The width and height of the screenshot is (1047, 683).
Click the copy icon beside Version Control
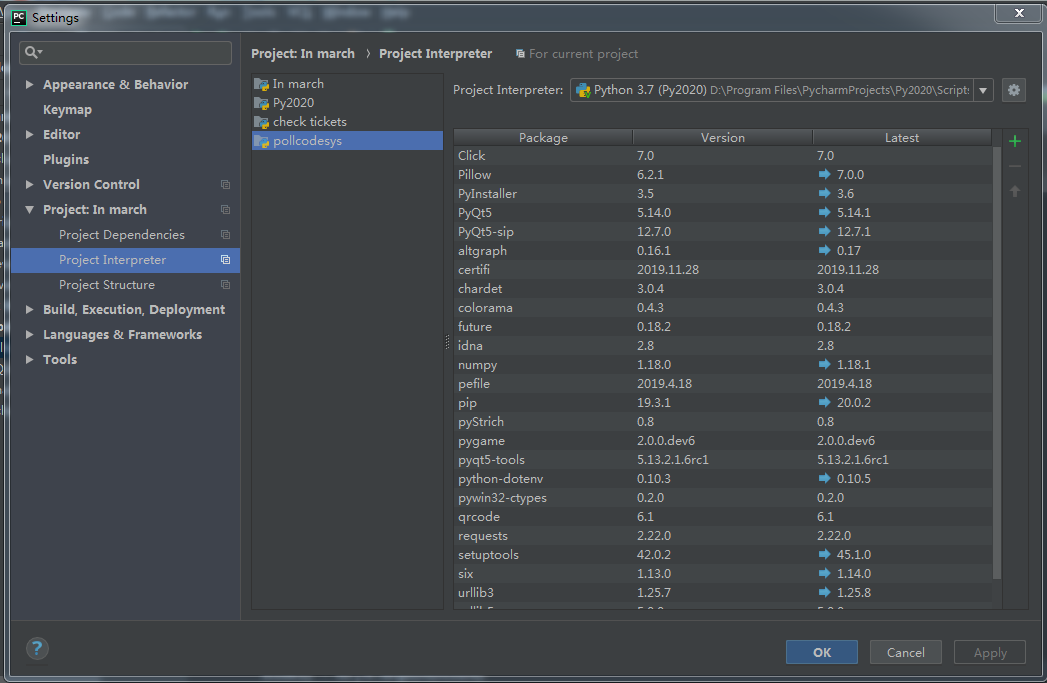[x=226, y=184]
